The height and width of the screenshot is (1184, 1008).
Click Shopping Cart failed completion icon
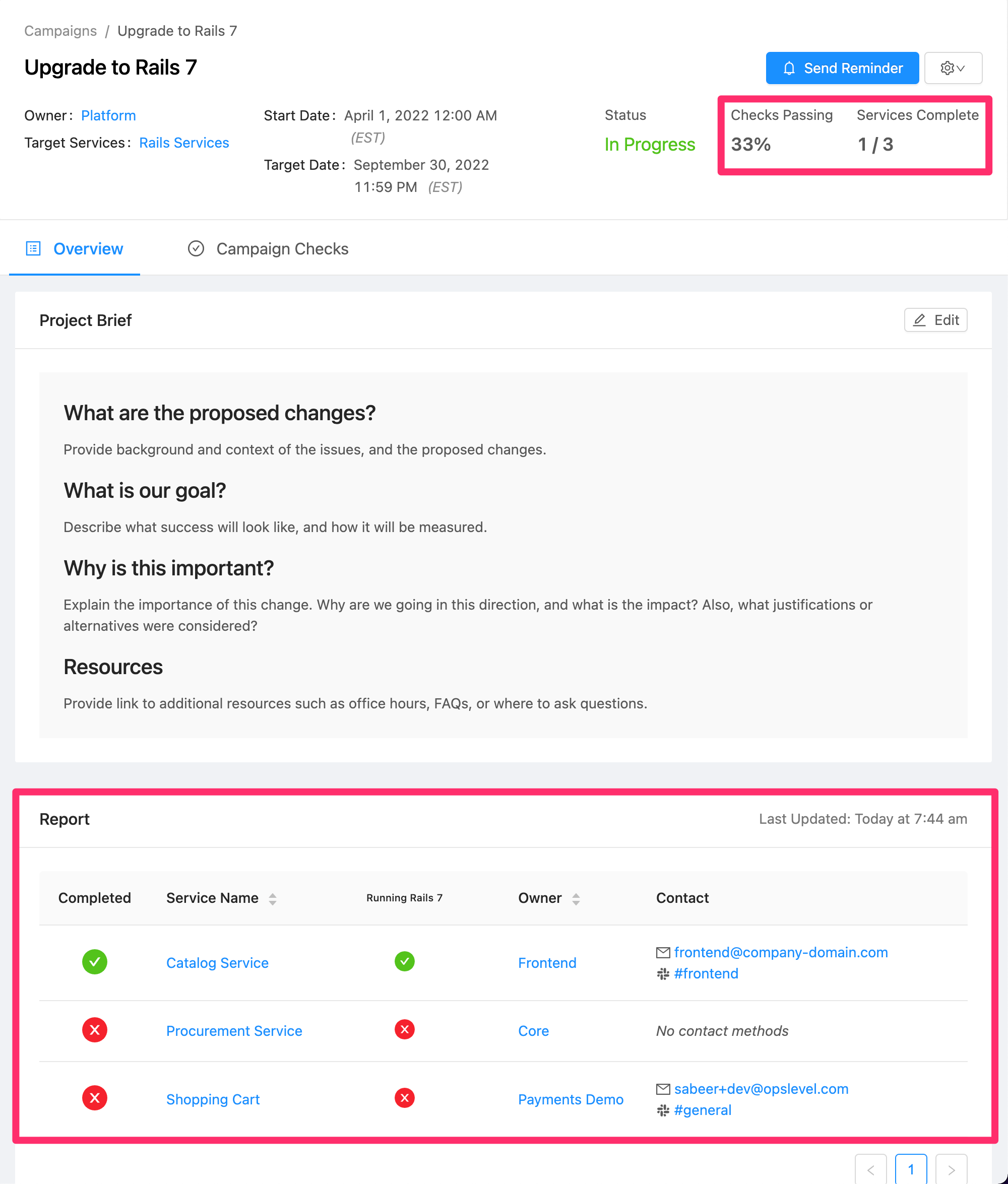tap(95, 1098)
